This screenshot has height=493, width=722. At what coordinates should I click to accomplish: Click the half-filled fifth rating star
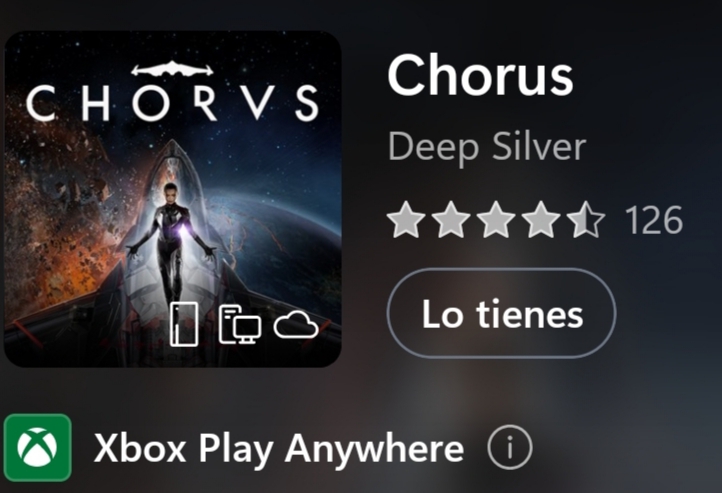[x=586, y=220]
